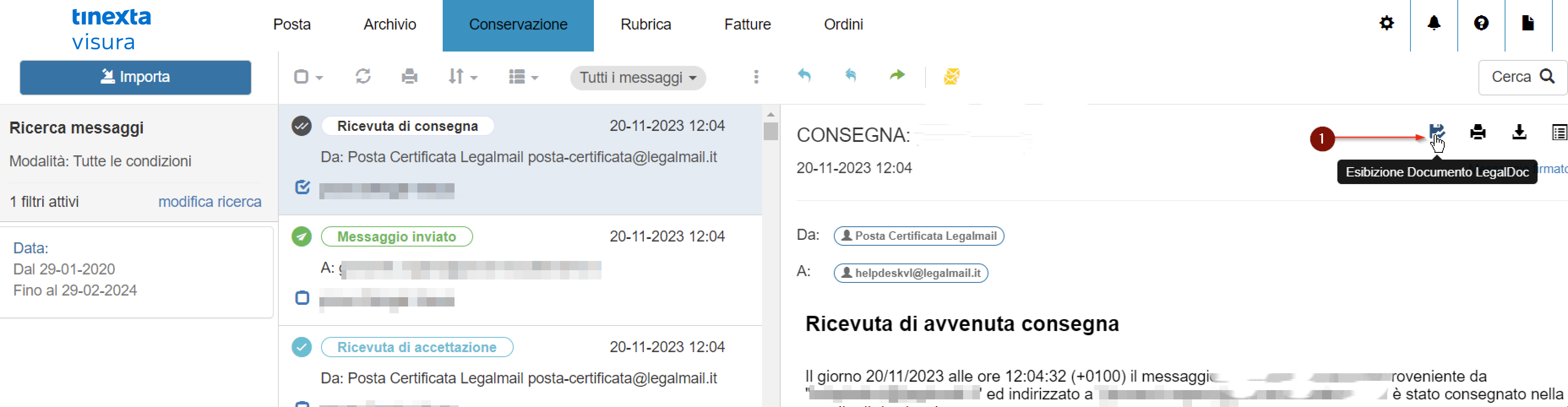
Task: Open the Fatture tab
Action: tap(748, 24)
